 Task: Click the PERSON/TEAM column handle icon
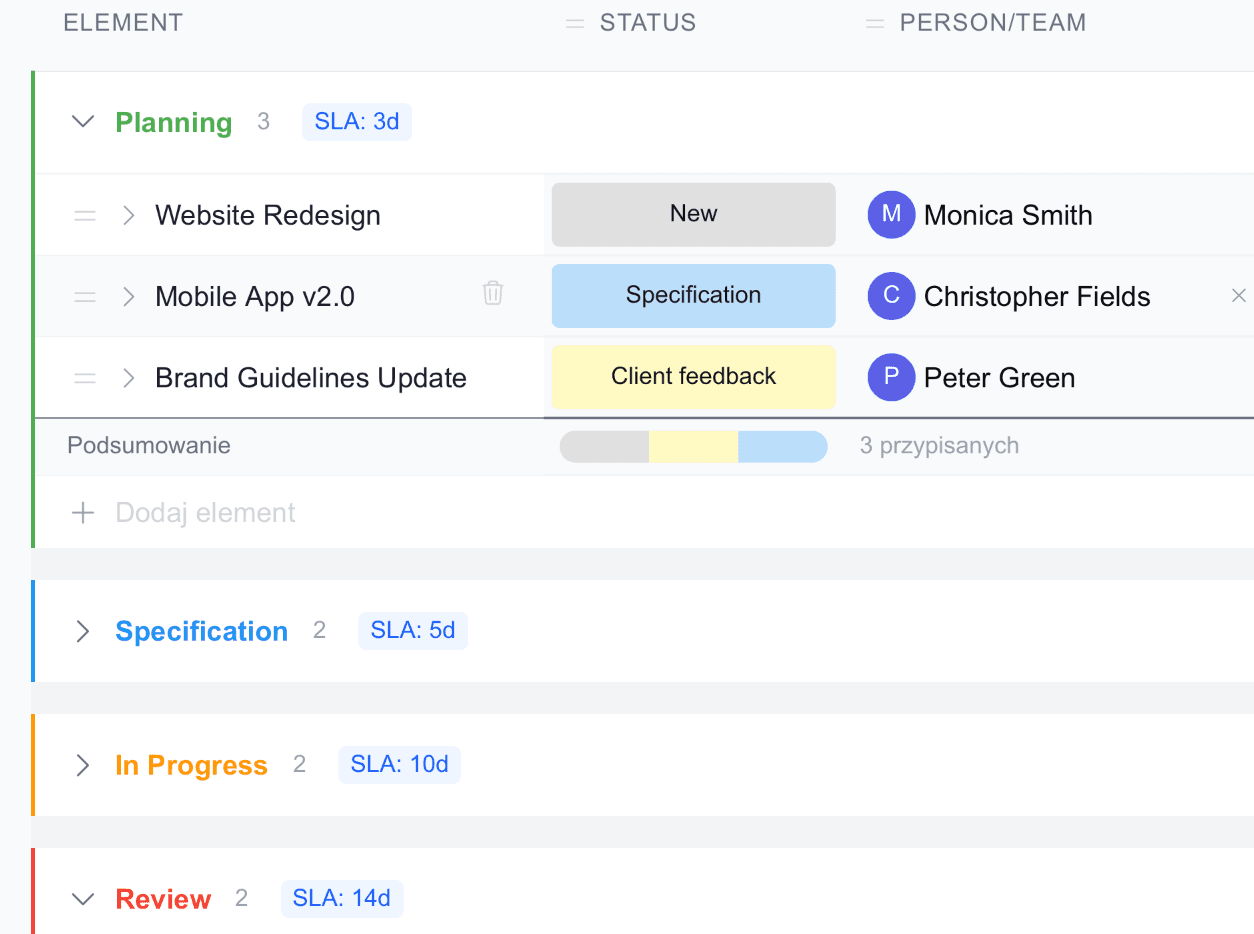coord(874,23)
